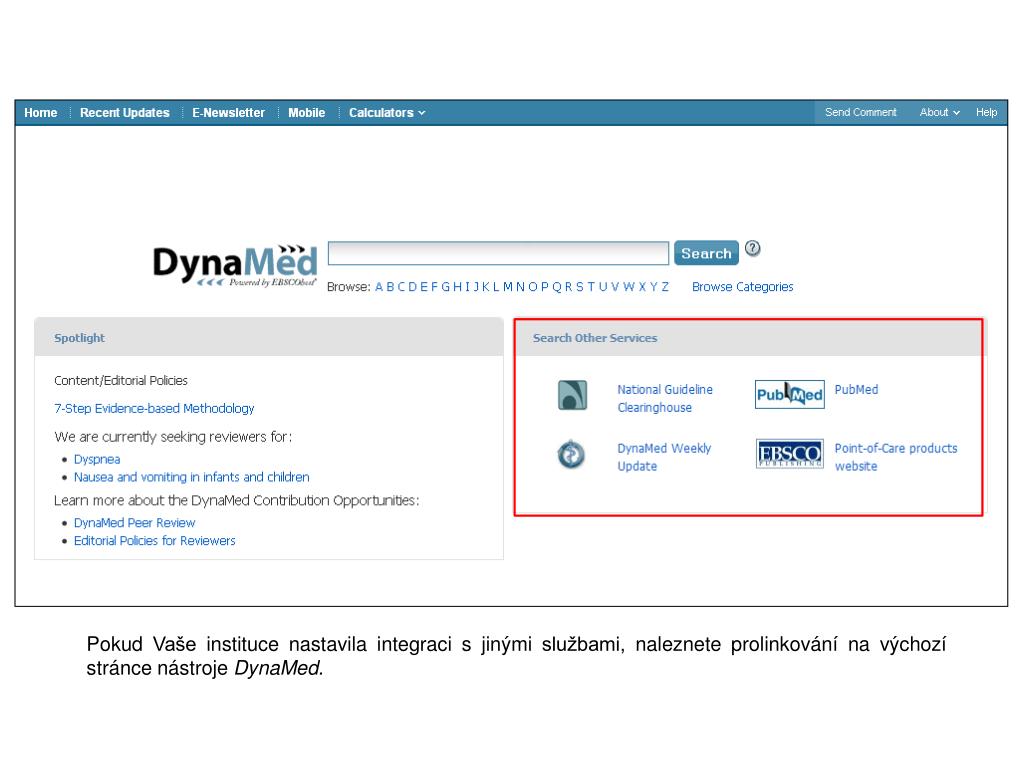Image resolution: width=1024 pixels, height=768 pixels.
Task: Click Send Comment in top bar
Action: 861,112
